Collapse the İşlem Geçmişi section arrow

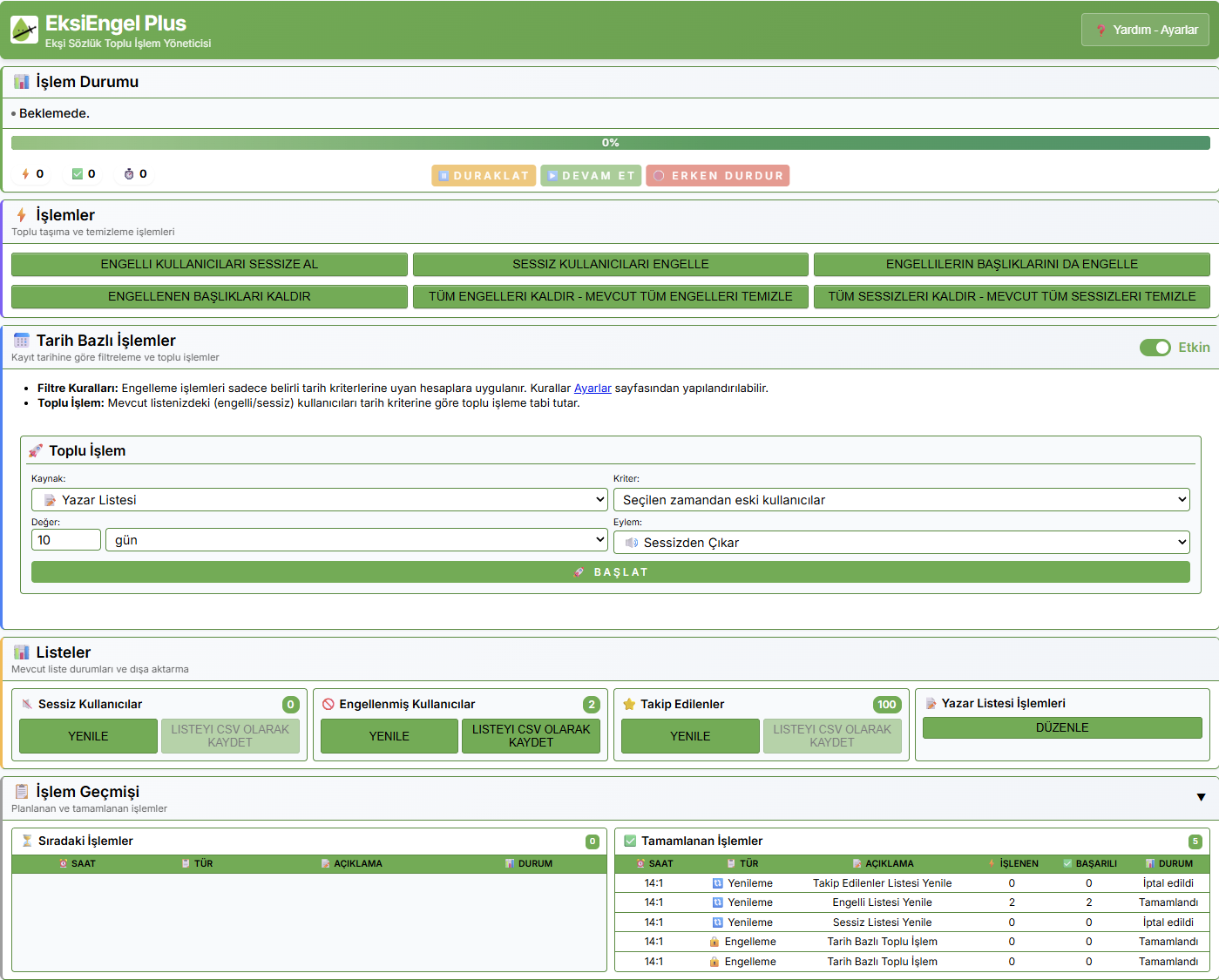[1201, 797]
